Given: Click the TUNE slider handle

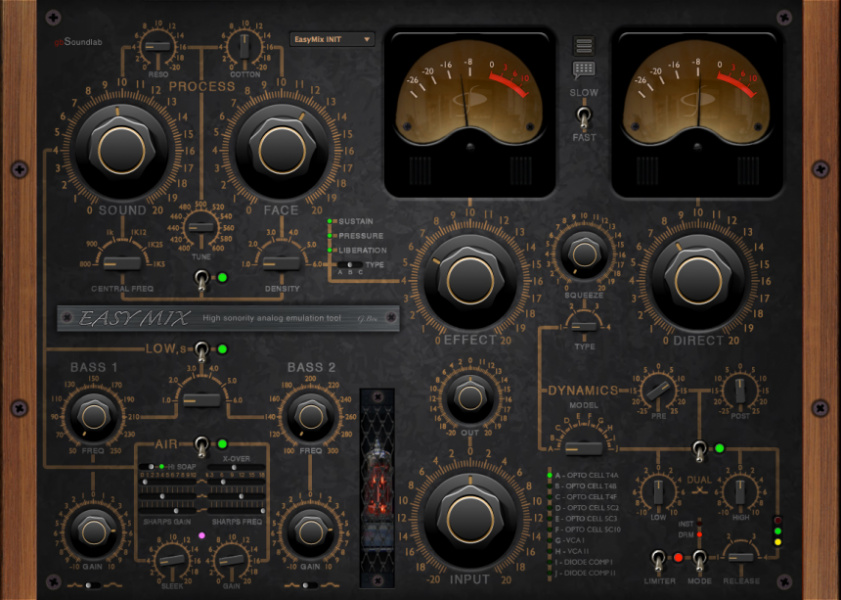Looking at the screenshot, I should pyautogui.click(x=201, y=227).
